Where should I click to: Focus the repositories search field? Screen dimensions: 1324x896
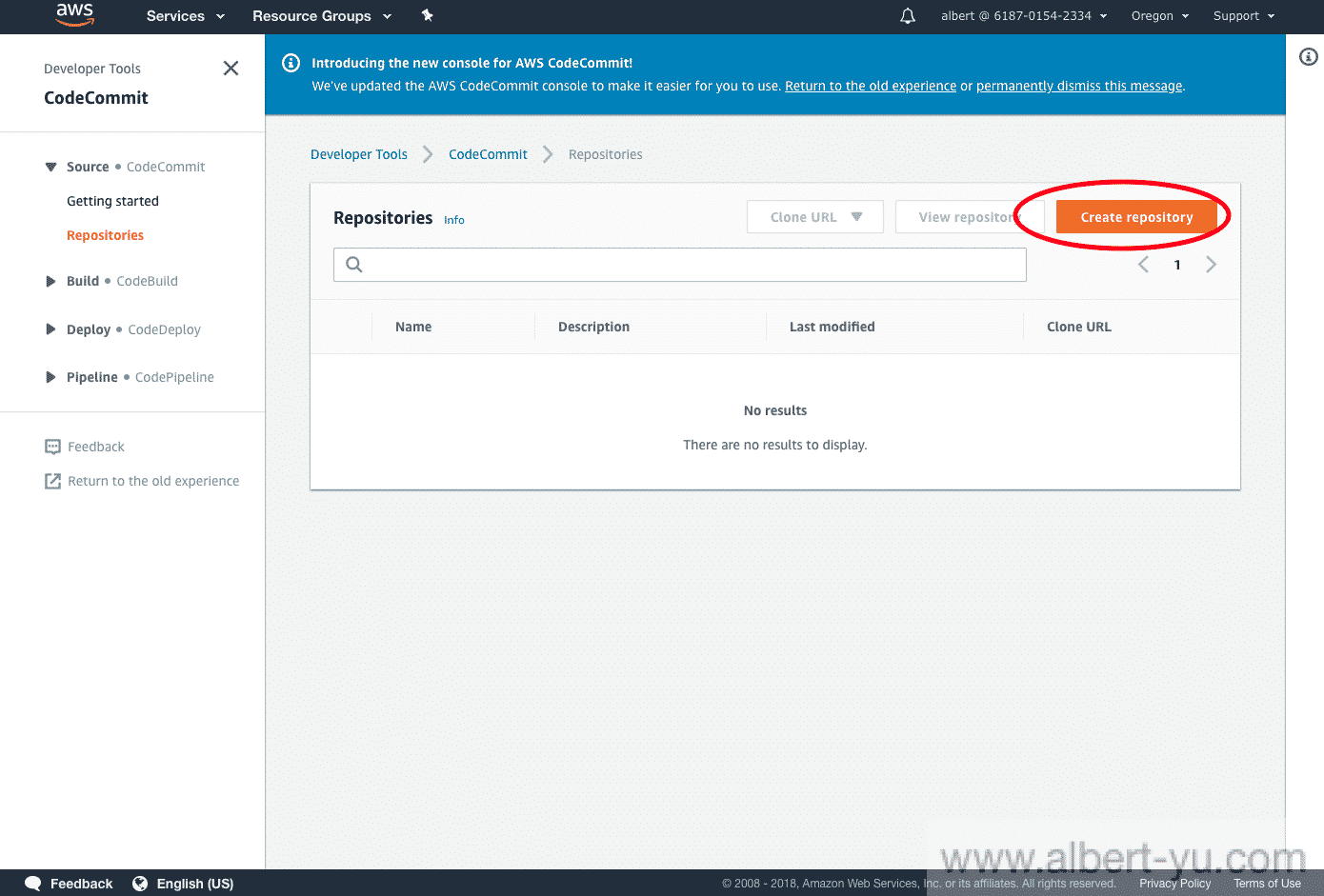[680, 265]
